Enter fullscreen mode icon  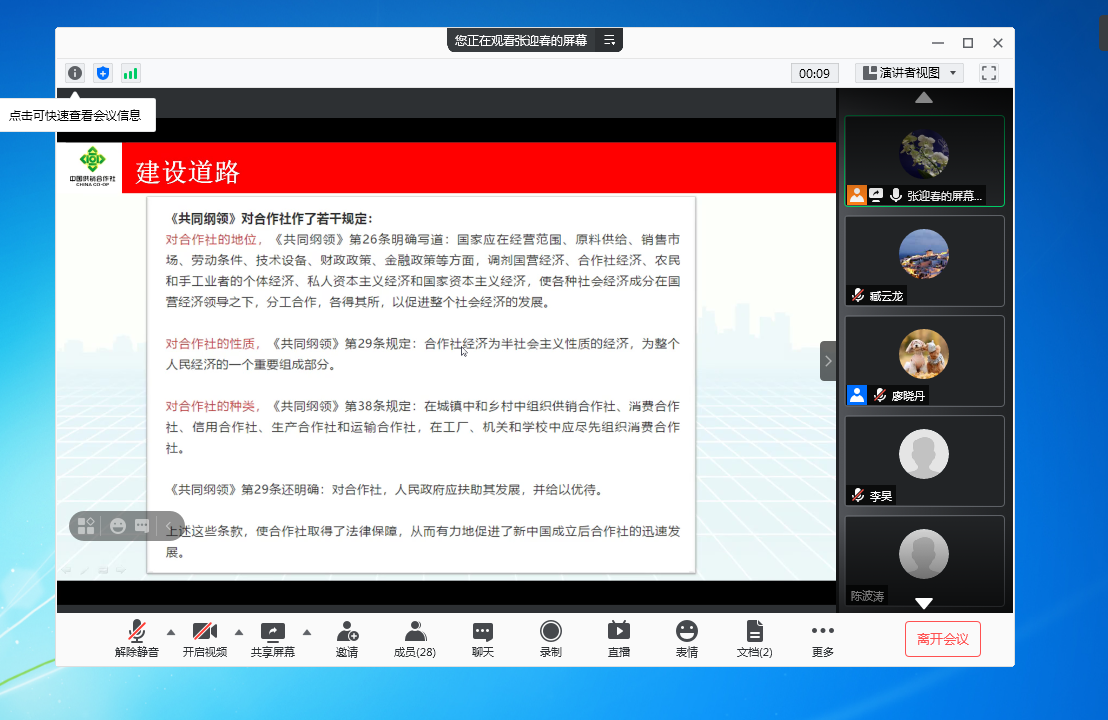pos(989,73)
